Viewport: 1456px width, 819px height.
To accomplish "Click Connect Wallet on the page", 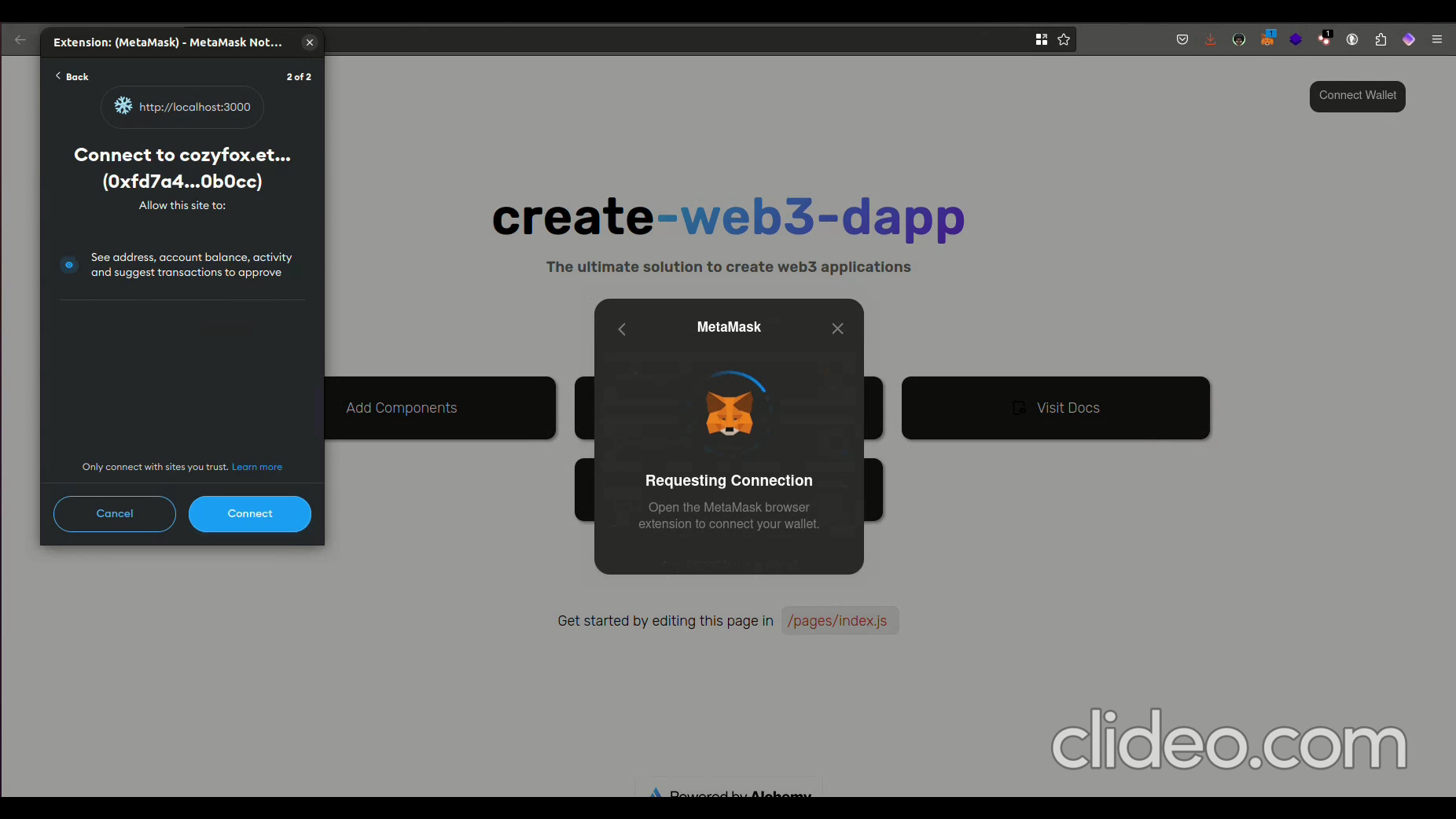I will [1358, 96].
